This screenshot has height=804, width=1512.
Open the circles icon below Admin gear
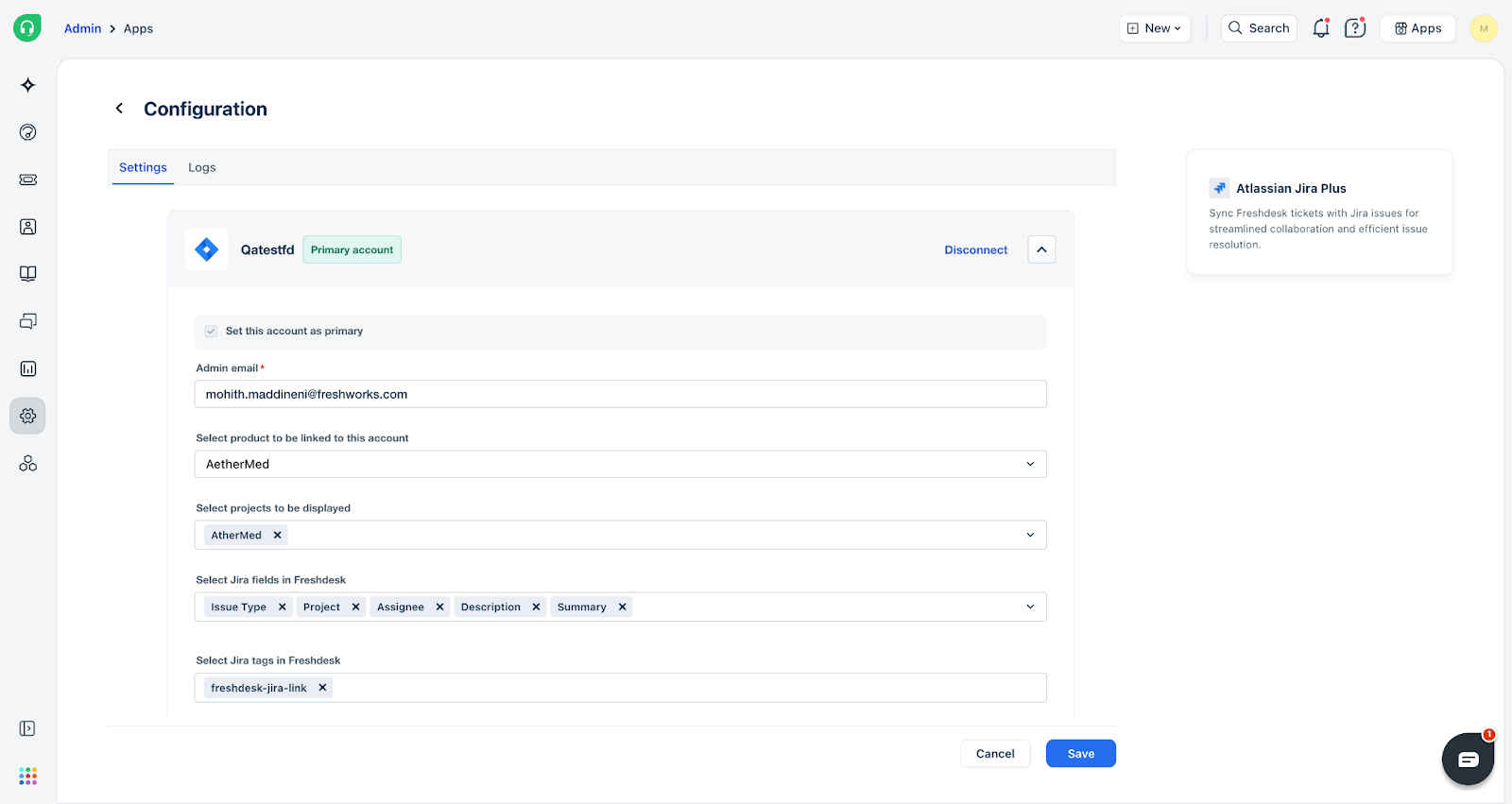28,463
